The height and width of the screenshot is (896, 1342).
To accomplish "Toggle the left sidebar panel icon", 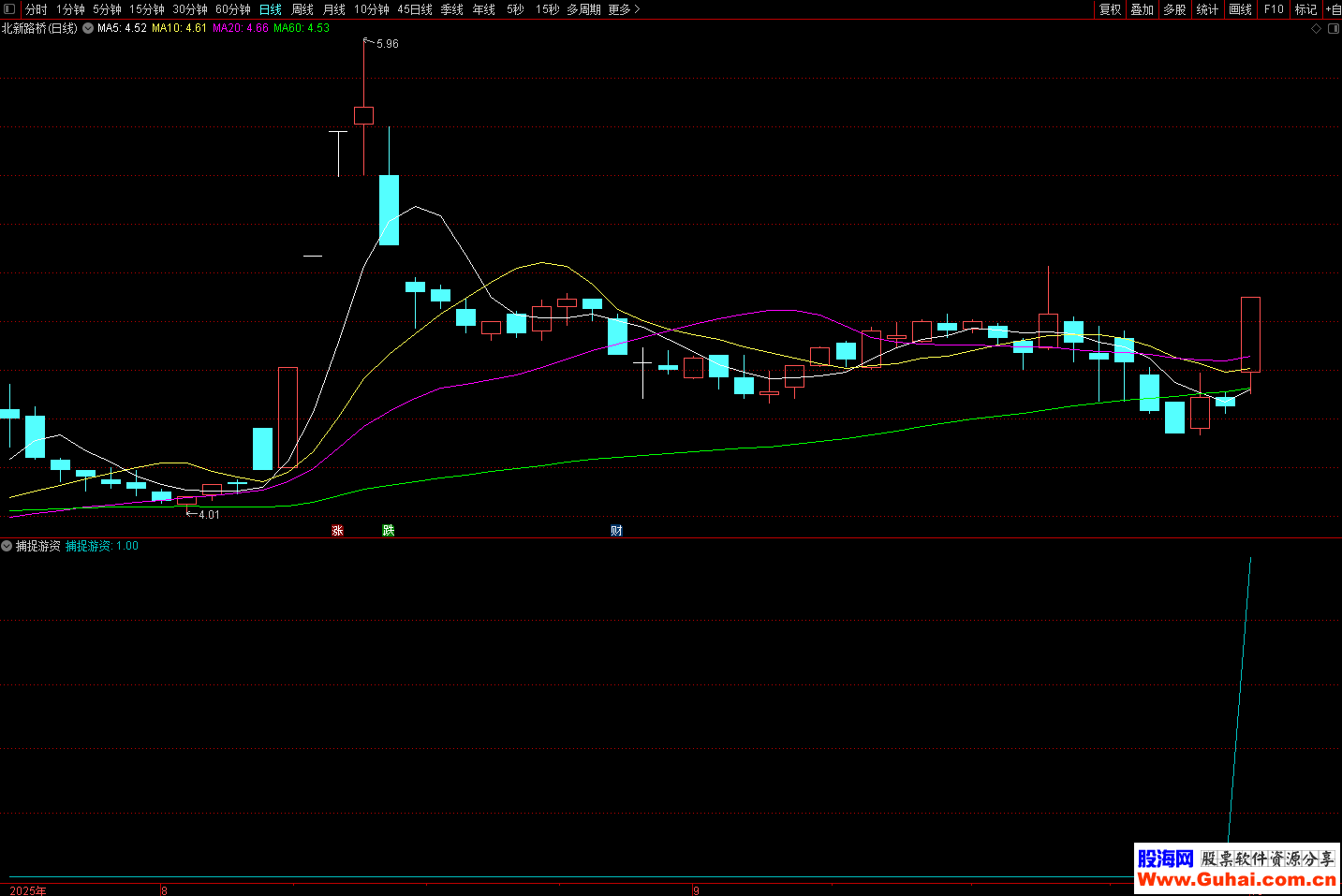I will (9, 9).
